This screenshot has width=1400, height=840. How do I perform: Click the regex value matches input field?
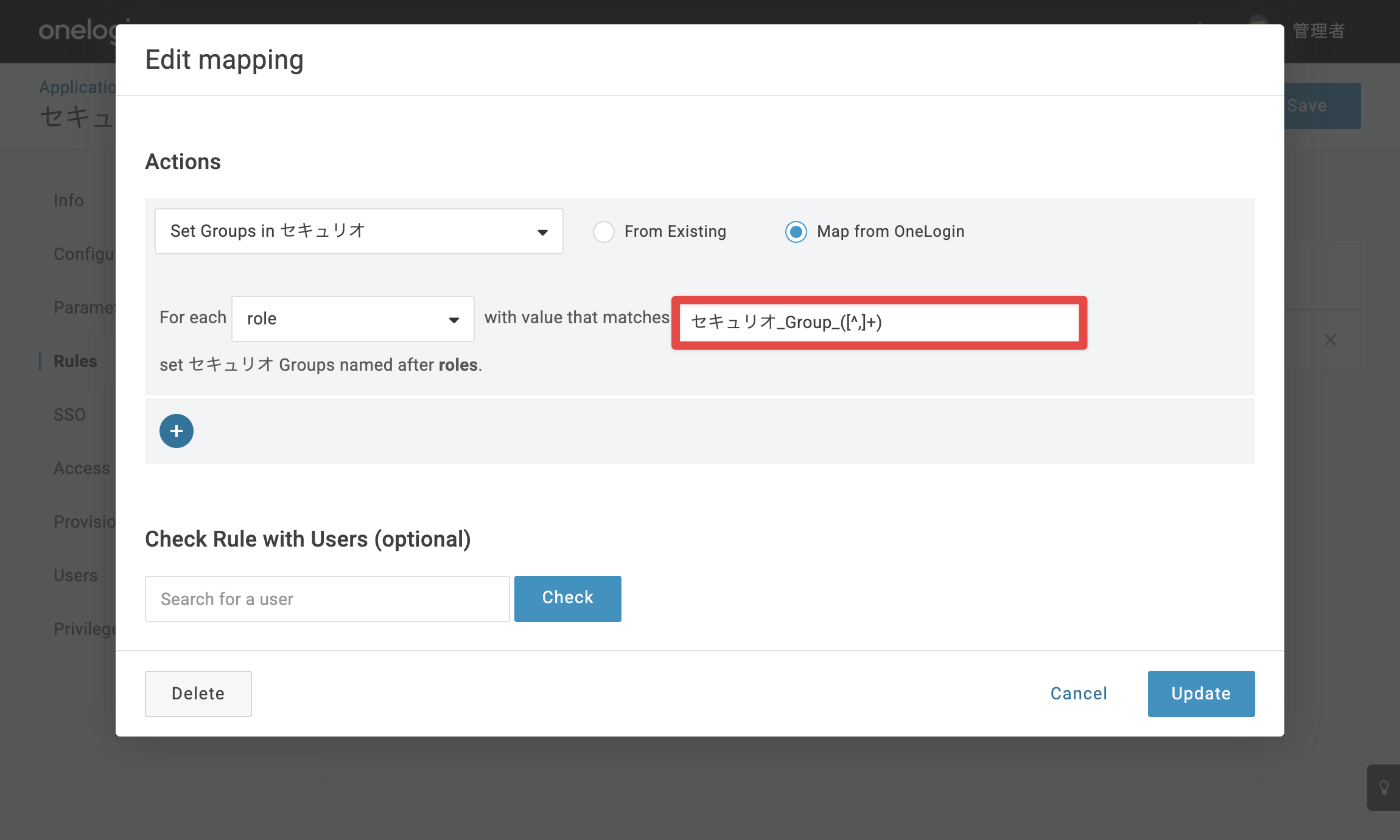click(x=879, y=323)
